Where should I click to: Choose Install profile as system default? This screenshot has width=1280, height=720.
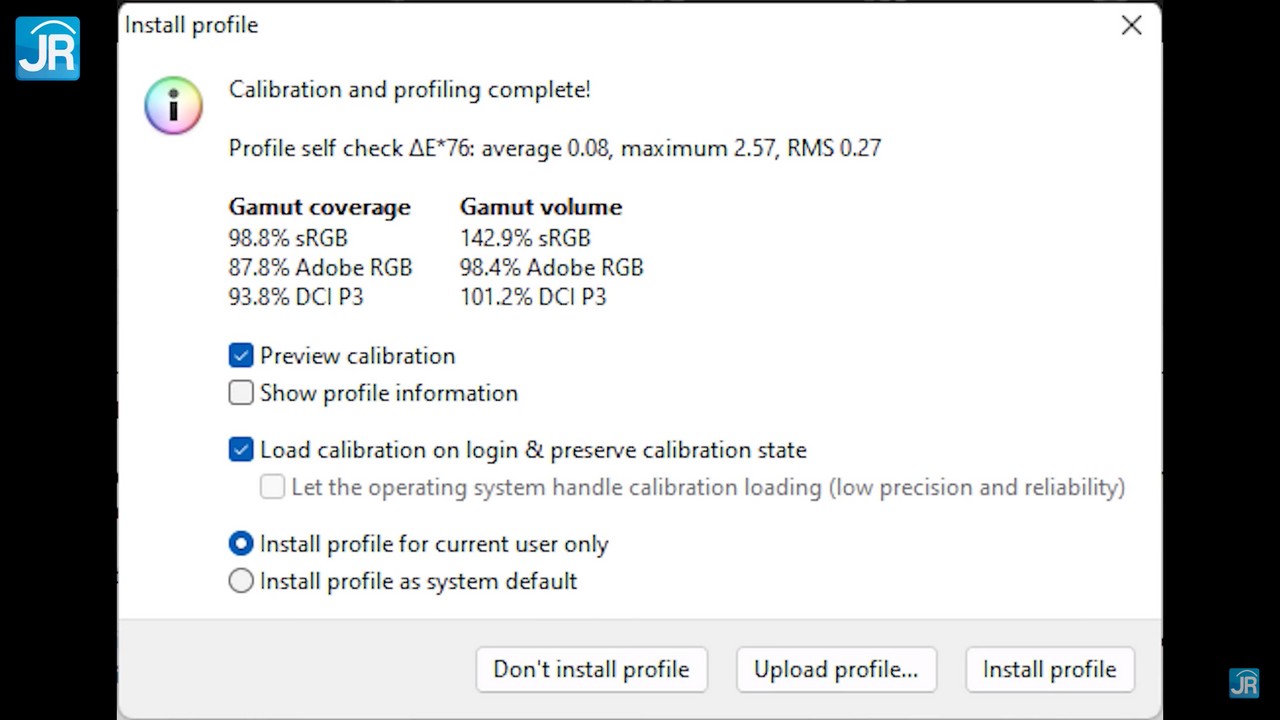tap(241, 581)
